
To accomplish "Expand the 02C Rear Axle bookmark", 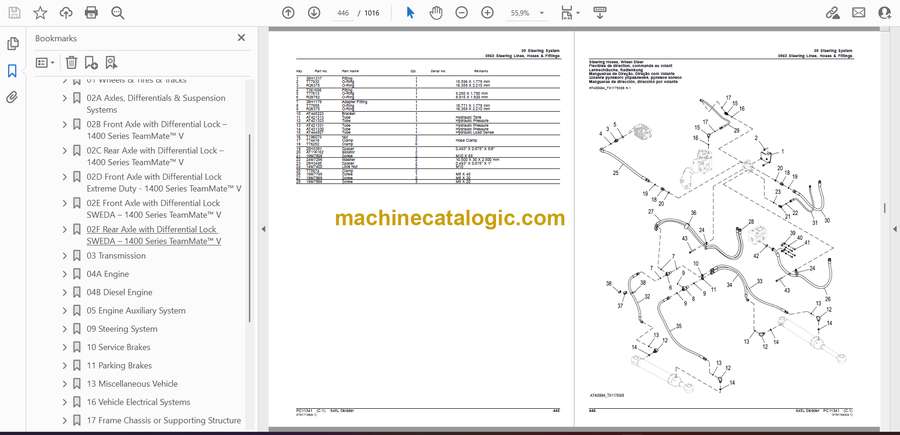I will click(64, 150).
